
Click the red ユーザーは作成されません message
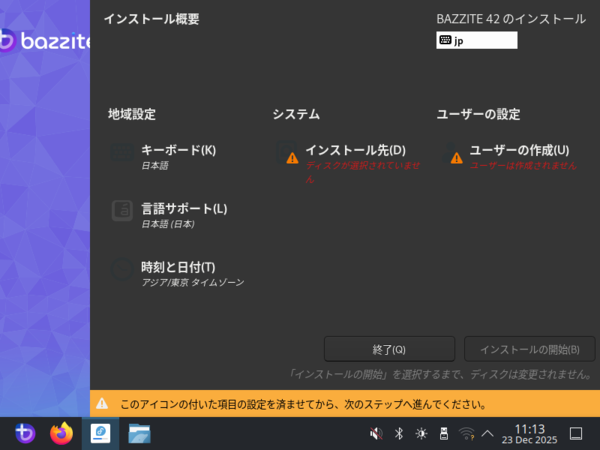(523, 165)
